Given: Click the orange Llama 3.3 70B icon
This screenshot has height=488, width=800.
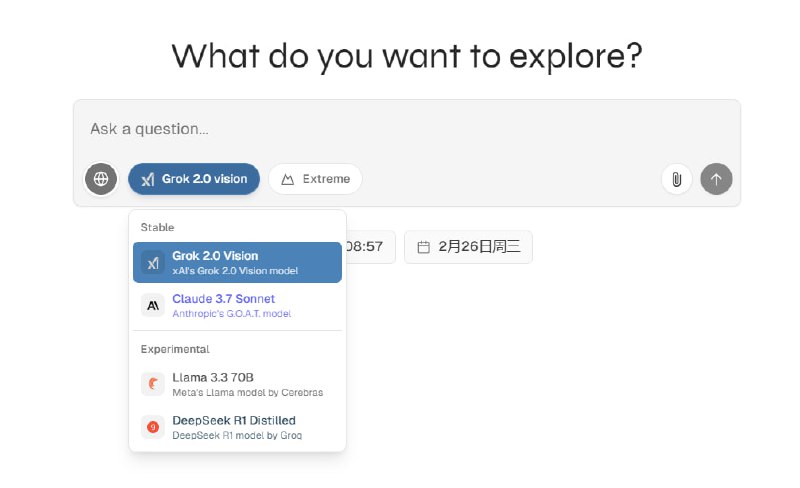Looking at the screenshot, I should [153, 384].
